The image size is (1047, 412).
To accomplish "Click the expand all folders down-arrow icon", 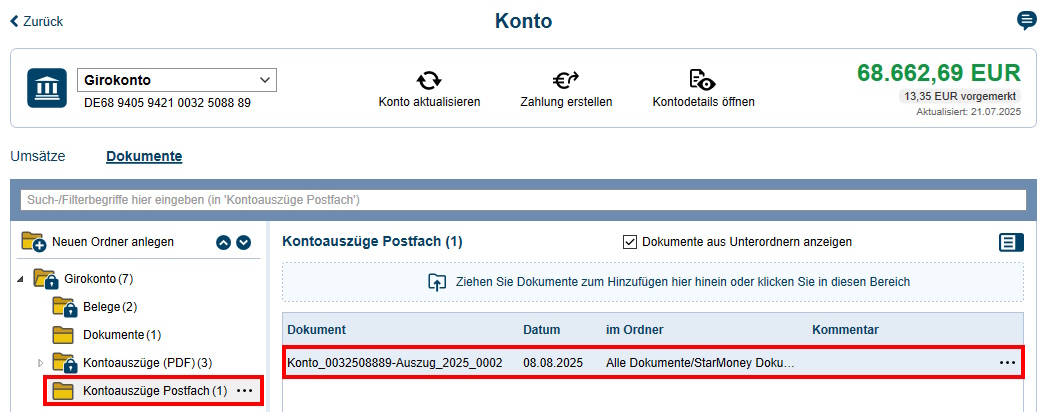I will [x=243, y=242].
